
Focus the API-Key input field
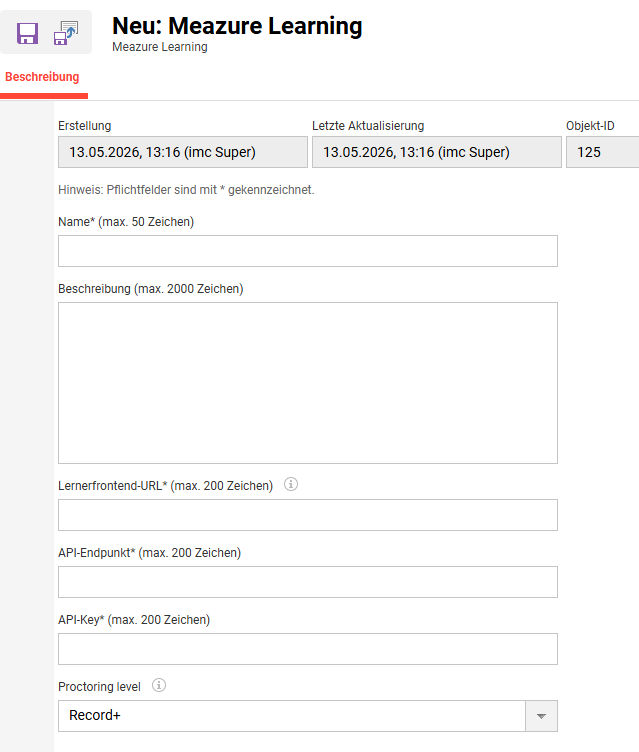(x=308, y=649)
